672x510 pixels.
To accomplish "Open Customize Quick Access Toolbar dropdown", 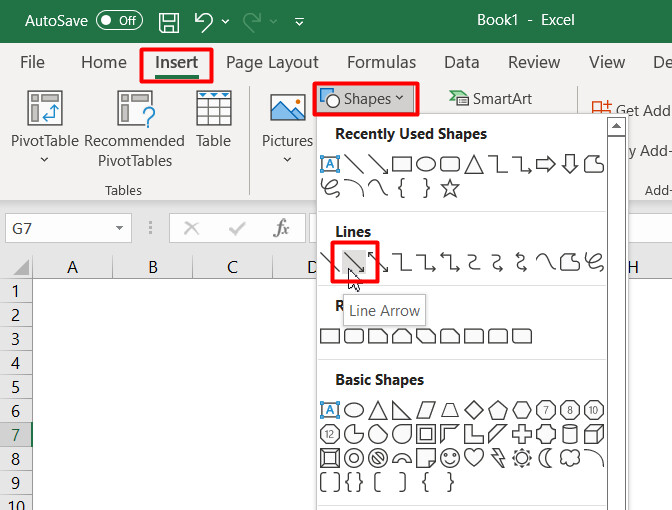I will 300,21.
